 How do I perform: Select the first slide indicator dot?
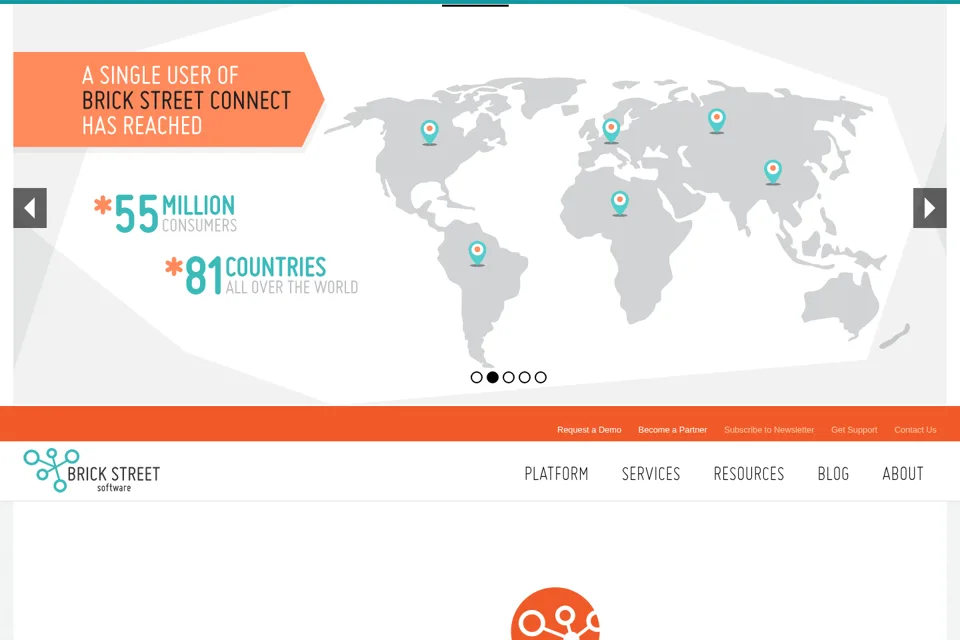(476, 377)
